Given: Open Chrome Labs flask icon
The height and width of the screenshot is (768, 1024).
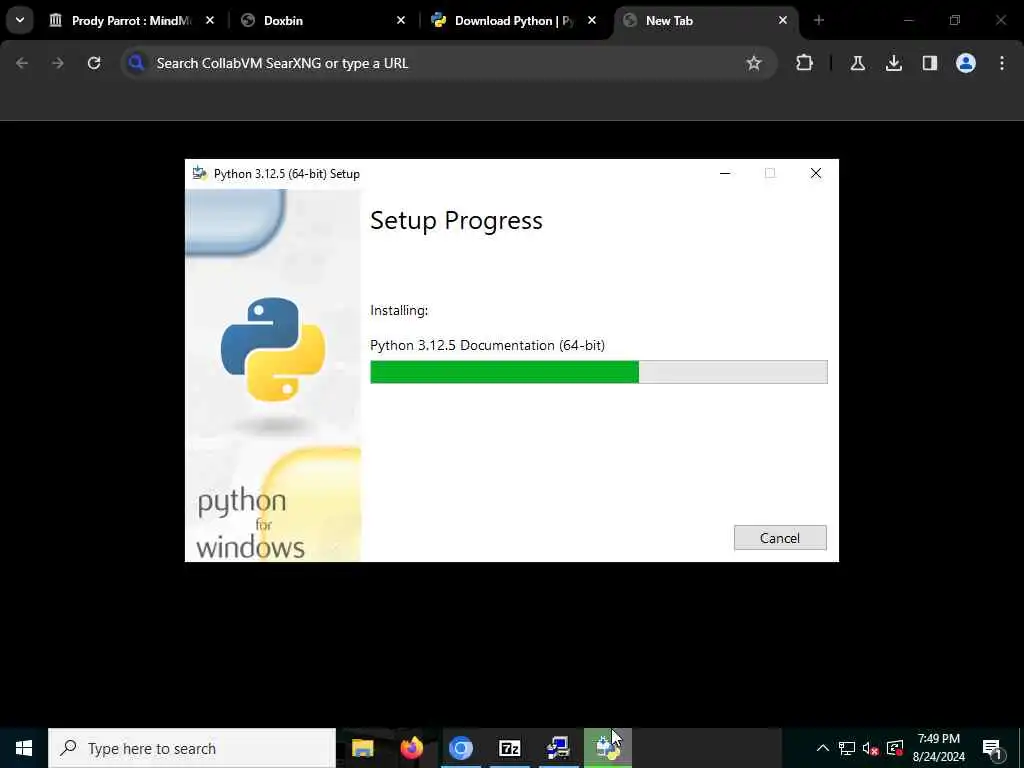Looking at the screenshot, I should pos(857,63).
